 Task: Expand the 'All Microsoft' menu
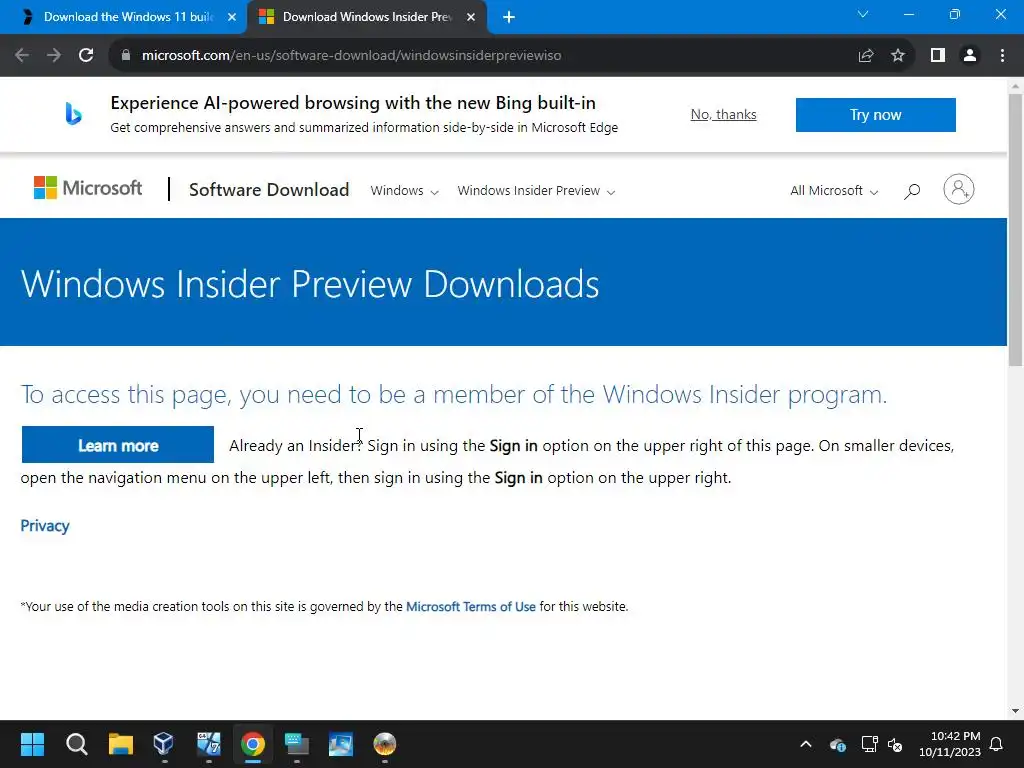pyautogui.click(x=834, y=191)
